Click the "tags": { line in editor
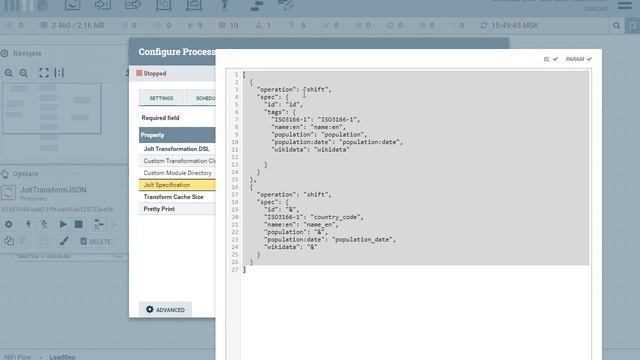This screenshot has width=640, height=360. [279, 112]
